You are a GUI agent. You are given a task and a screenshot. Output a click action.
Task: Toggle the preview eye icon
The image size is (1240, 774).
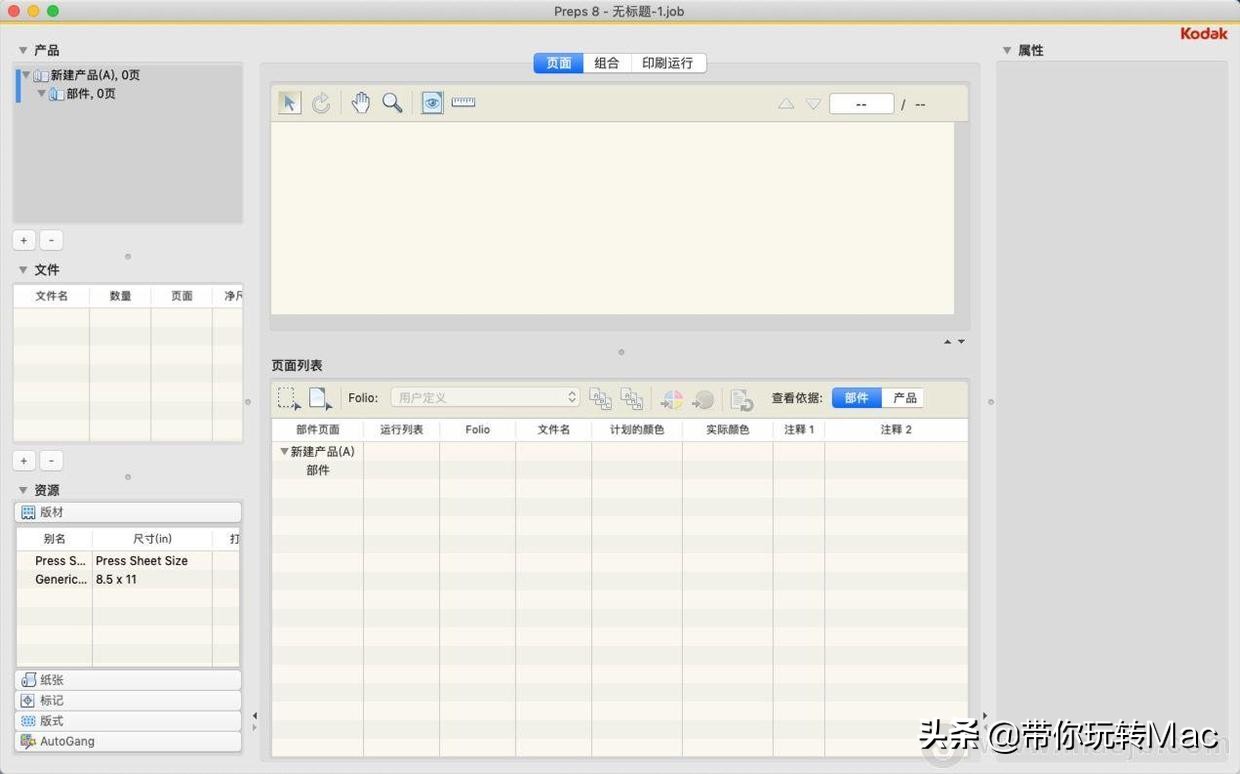pos(431,102)
